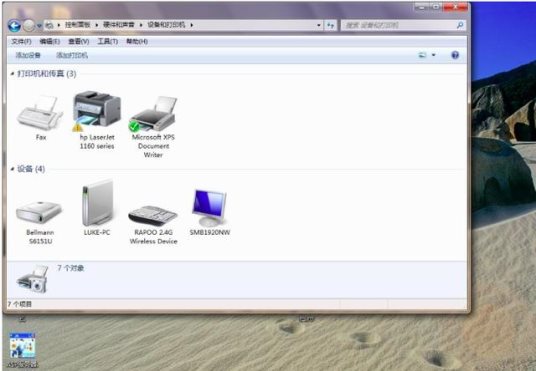536x371 pixels.
Task: Select the SMB1920NW monitor device
Action: click(210, 212)
